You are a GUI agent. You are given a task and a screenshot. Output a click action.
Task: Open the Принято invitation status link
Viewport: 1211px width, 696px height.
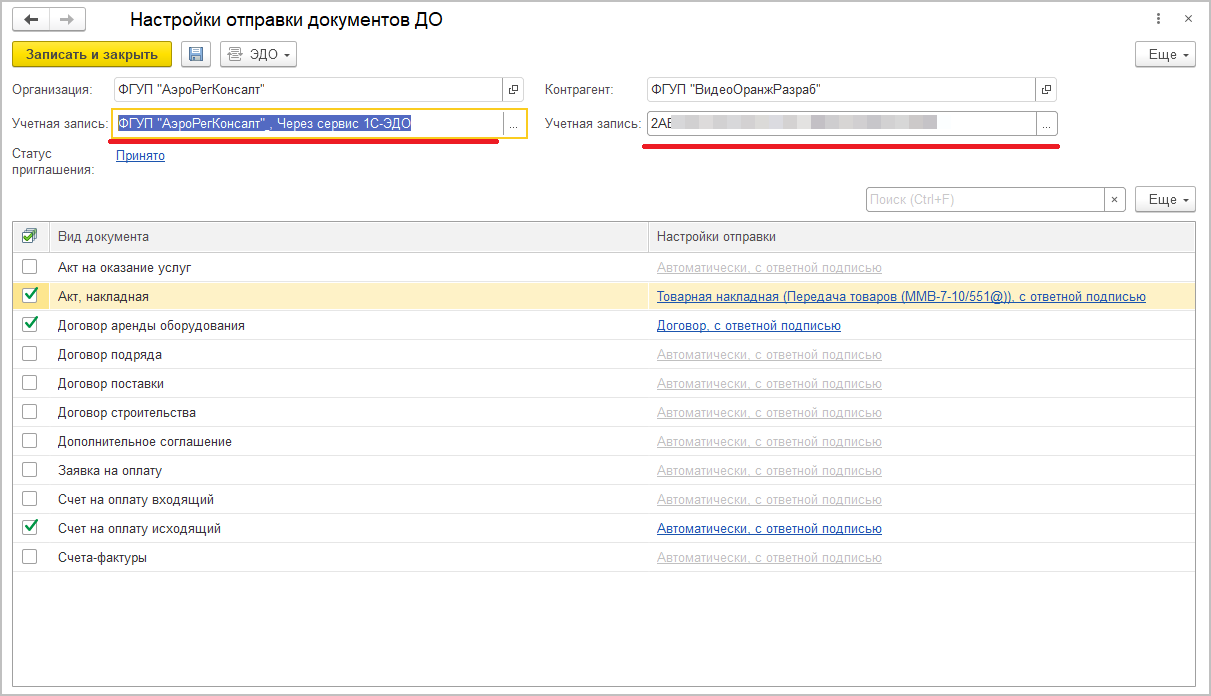tap(140, 156)
